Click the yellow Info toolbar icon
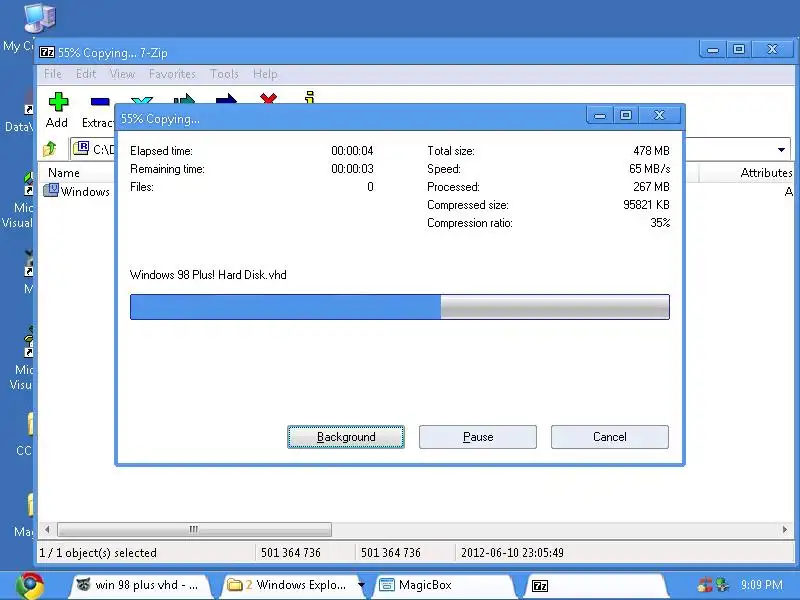Image resolution: width=800 pixels, height=600 pixels. tap(310, 97)
